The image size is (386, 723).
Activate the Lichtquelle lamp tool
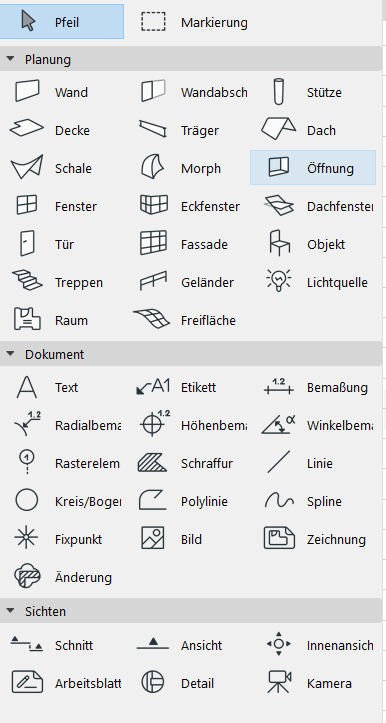click(314, 282)
